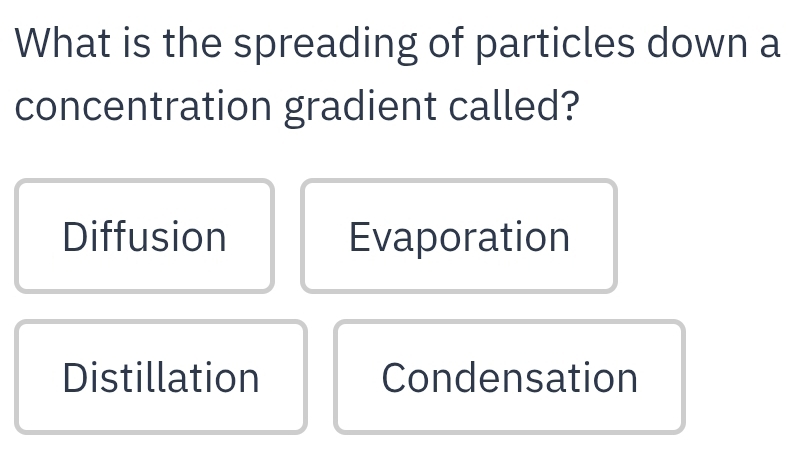Screen dimensions: 802x463
Task: Click the words 'concentration gradient called?' in question
Action: click(x=297, y=107)
